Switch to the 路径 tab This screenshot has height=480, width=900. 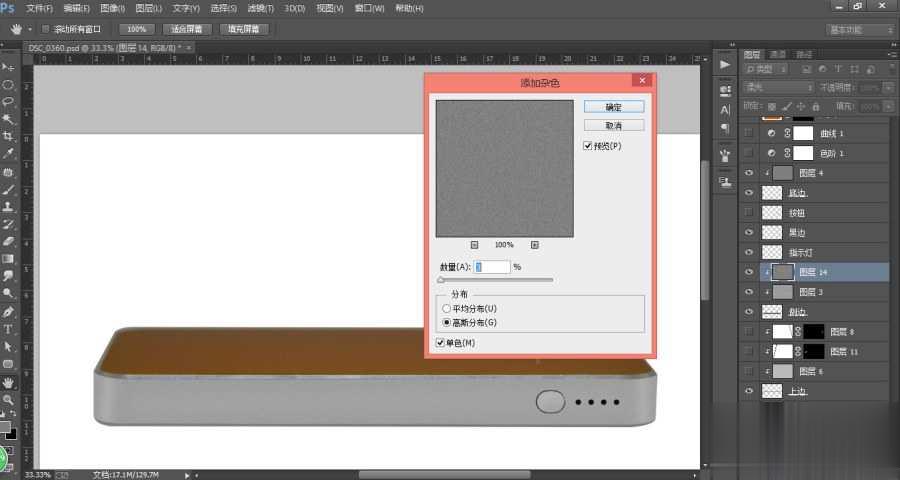pyautogui.click(x=804, y=55)
